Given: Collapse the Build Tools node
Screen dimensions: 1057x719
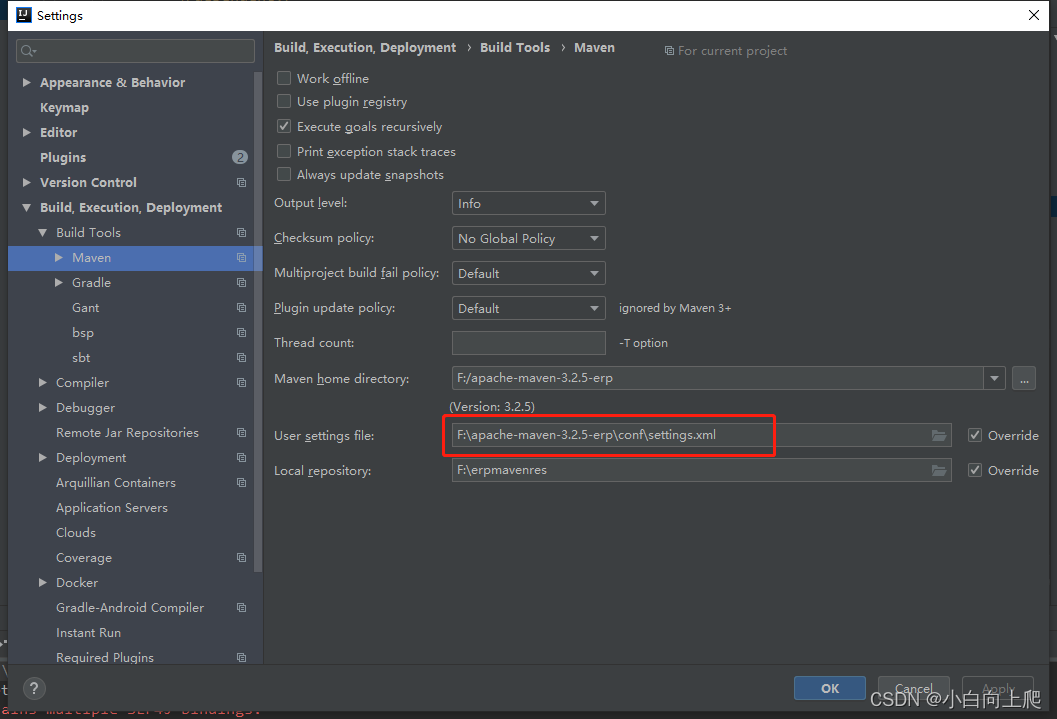Looking at the screenshot, I should click(42, 232).
